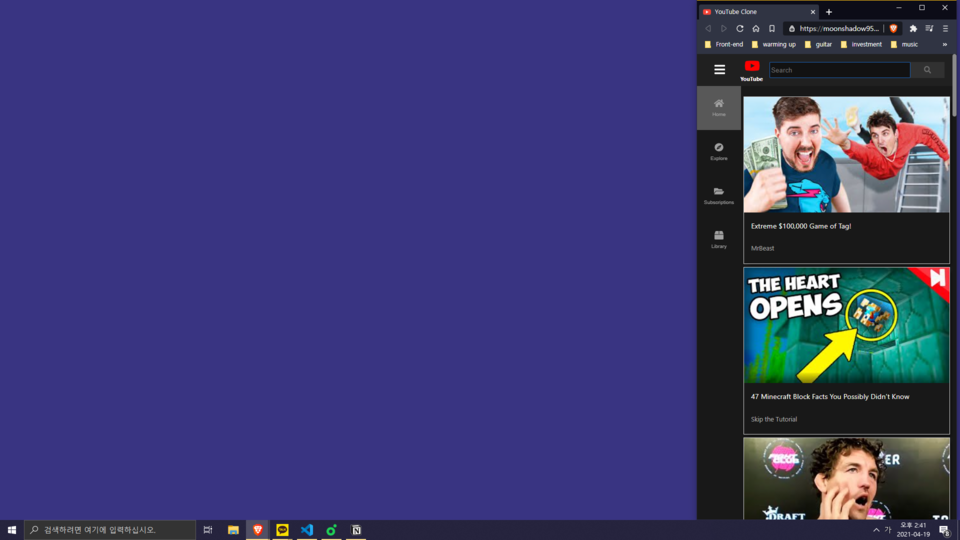Close the YouTube Clone tab

pos(812,12)
